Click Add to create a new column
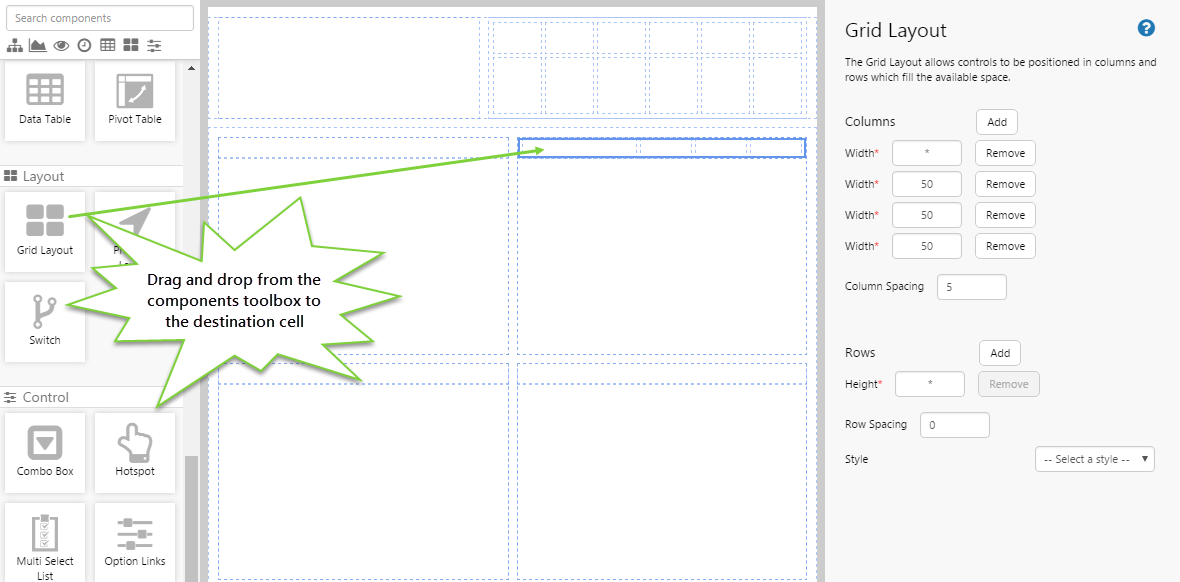This screenshot has height=582, width=1180. 996,121
